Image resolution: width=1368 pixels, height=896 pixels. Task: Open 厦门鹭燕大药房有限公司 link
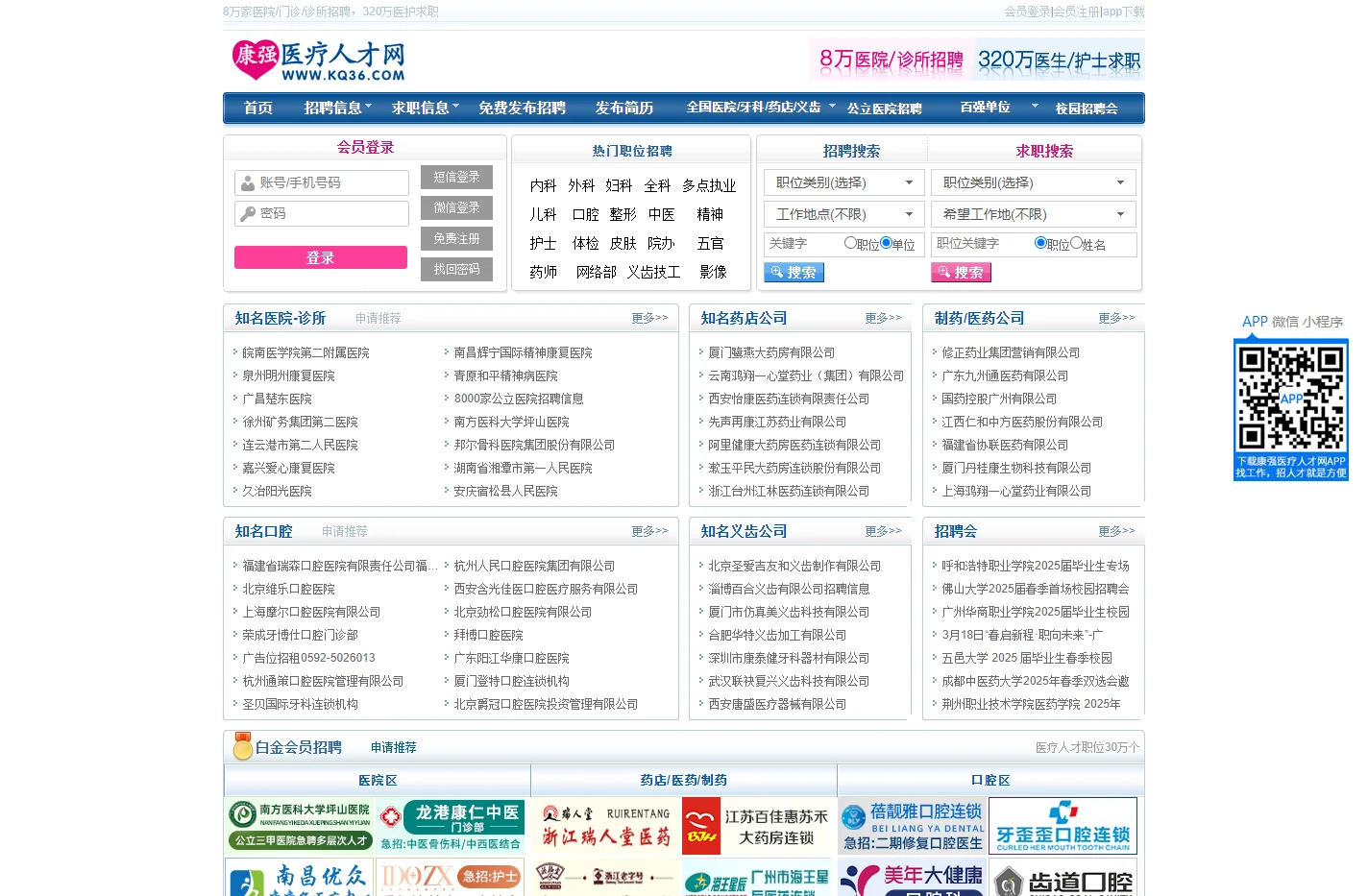coord(771,352)
